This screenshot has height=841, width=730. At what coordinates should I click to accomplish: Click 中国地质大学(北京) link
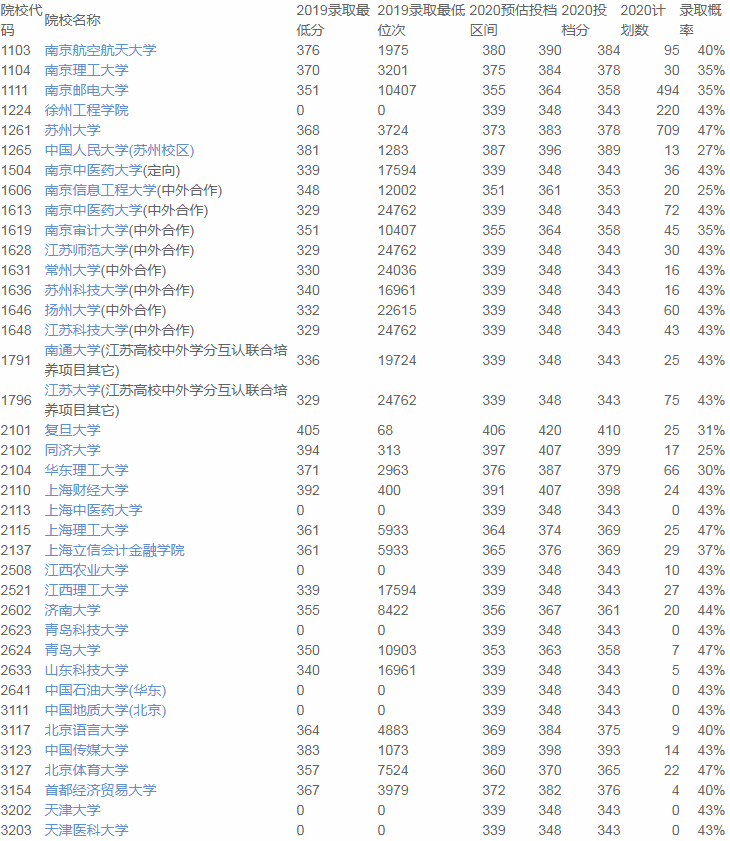(105, 711)
